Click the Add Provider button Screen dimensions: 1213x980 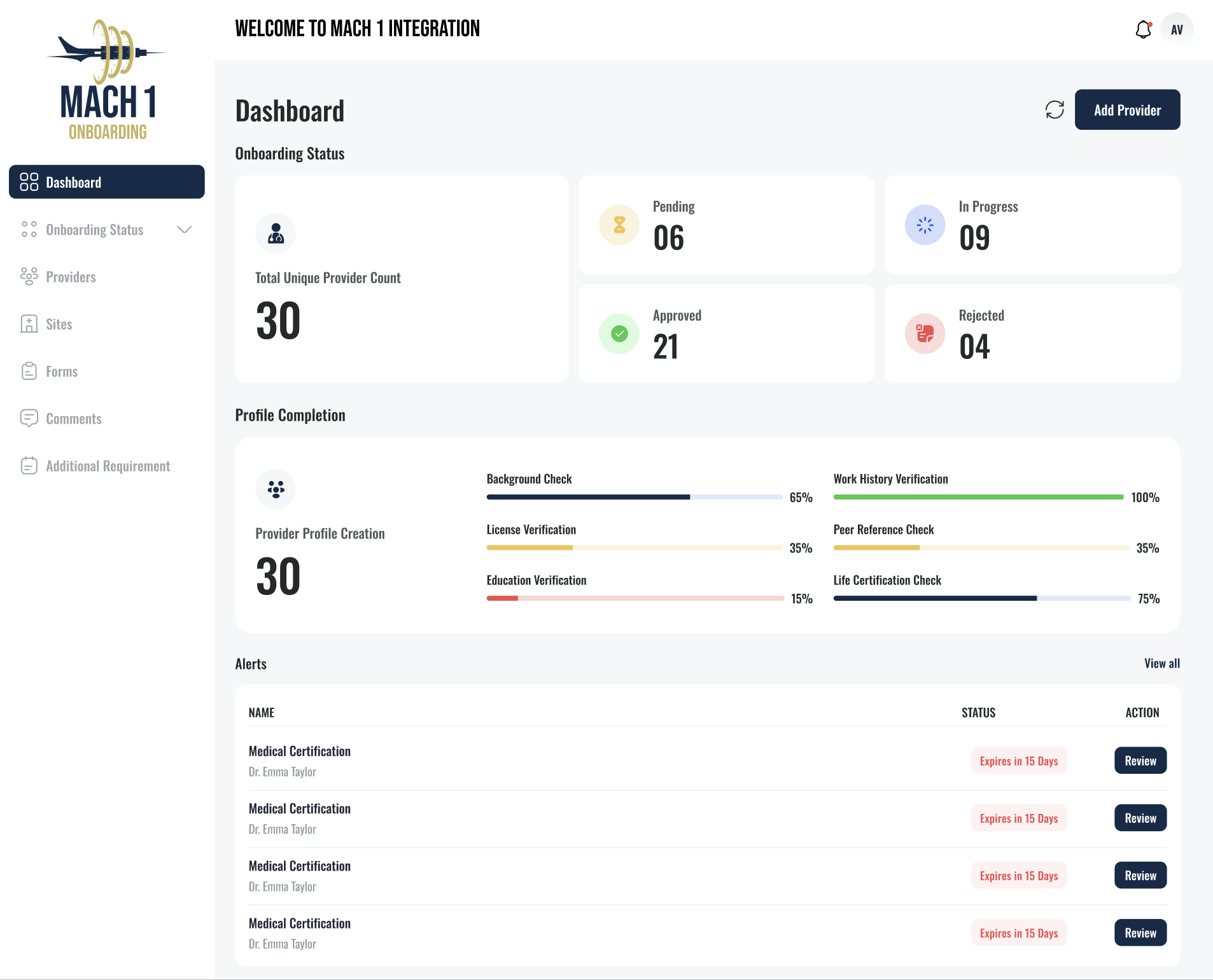tap(1126, 109)
